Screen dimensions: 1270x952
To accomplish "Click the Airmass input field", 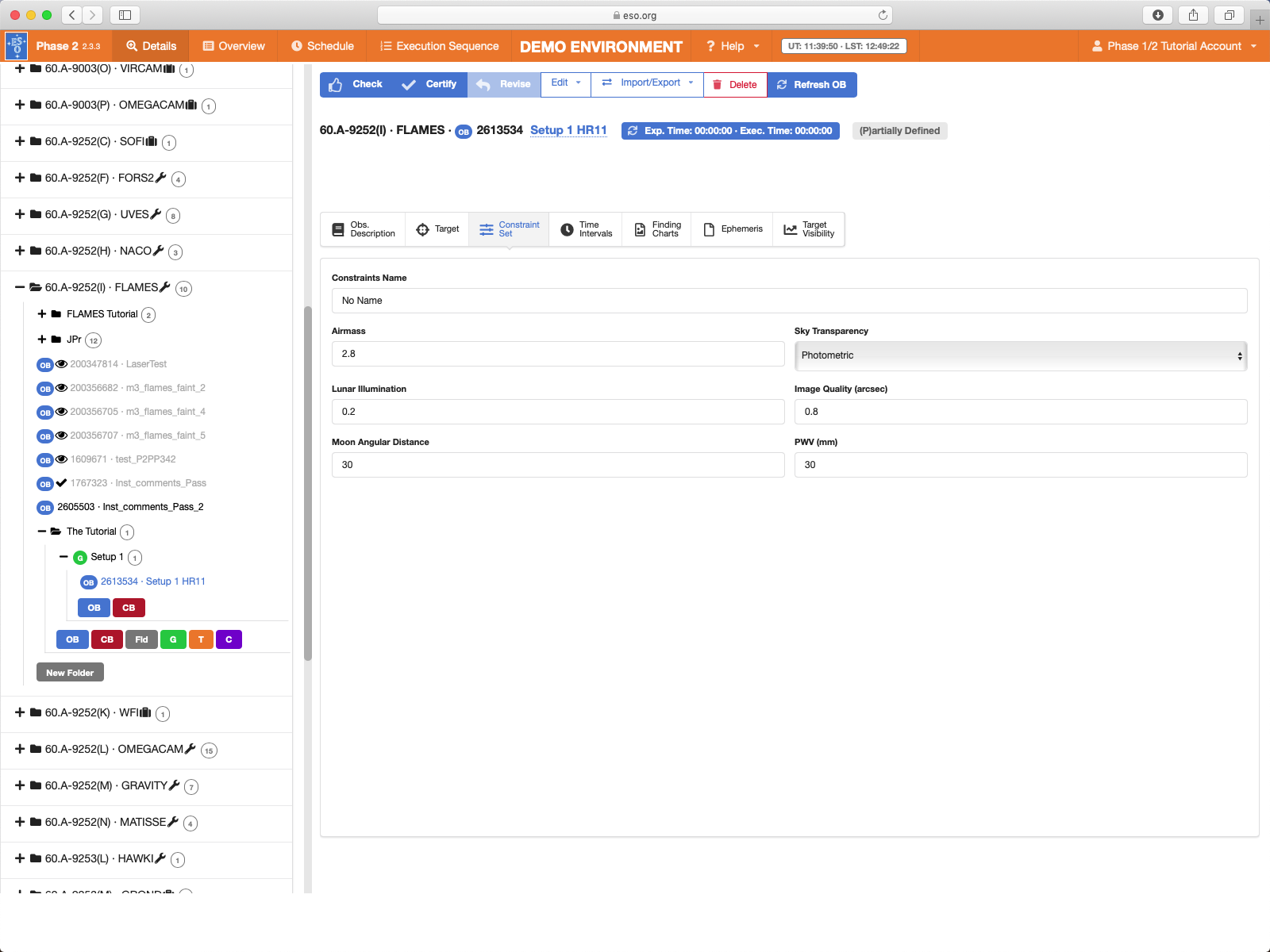I will 557,354.
